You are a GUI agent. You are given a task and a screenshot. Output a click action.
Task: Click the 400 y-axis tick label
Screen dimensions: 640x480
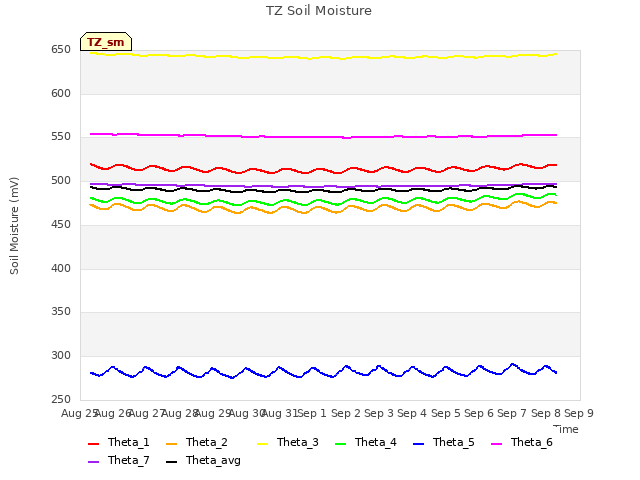(x=61, y=269)
